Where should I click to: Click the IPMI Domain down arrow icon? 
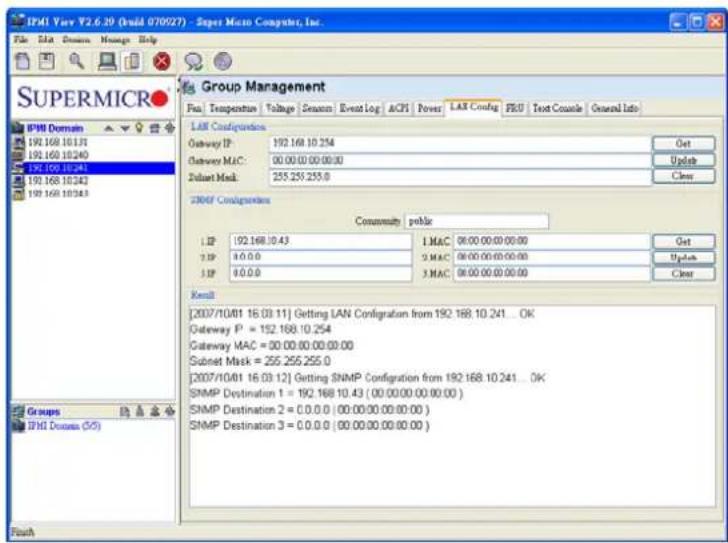[125, 129]
